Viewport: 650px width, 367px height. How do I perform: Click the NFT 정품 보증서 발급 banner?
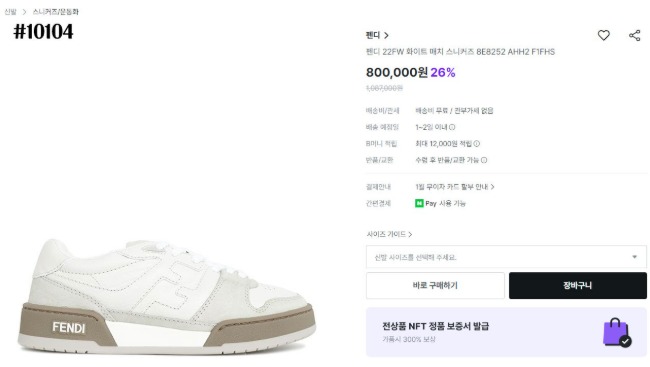[x=506, y=332]
